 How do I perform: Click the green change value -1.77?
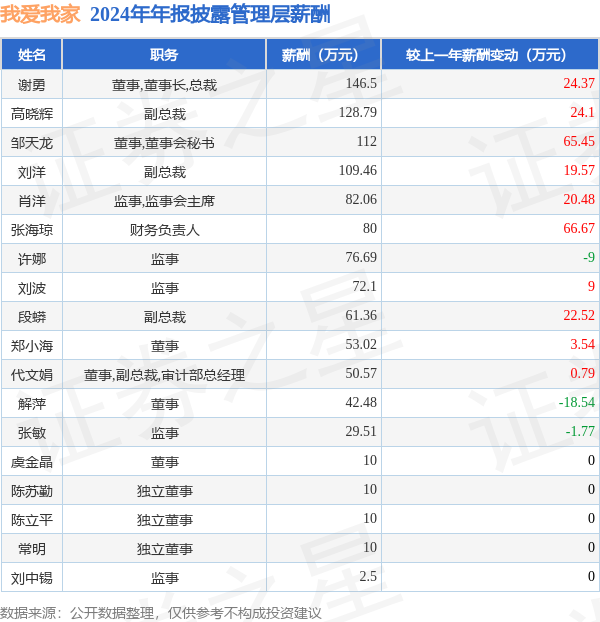click(580, 431)
